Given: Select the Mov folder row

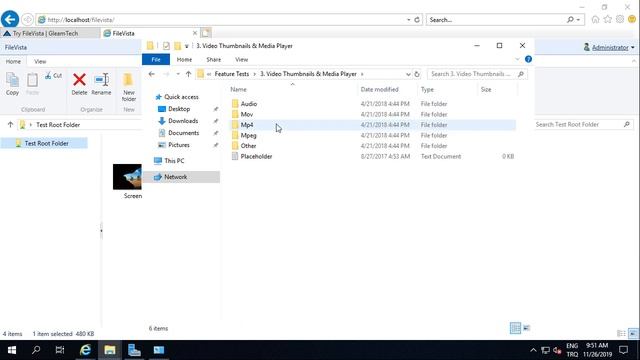Looking at the screenshot, I should (x=373, y=114).
